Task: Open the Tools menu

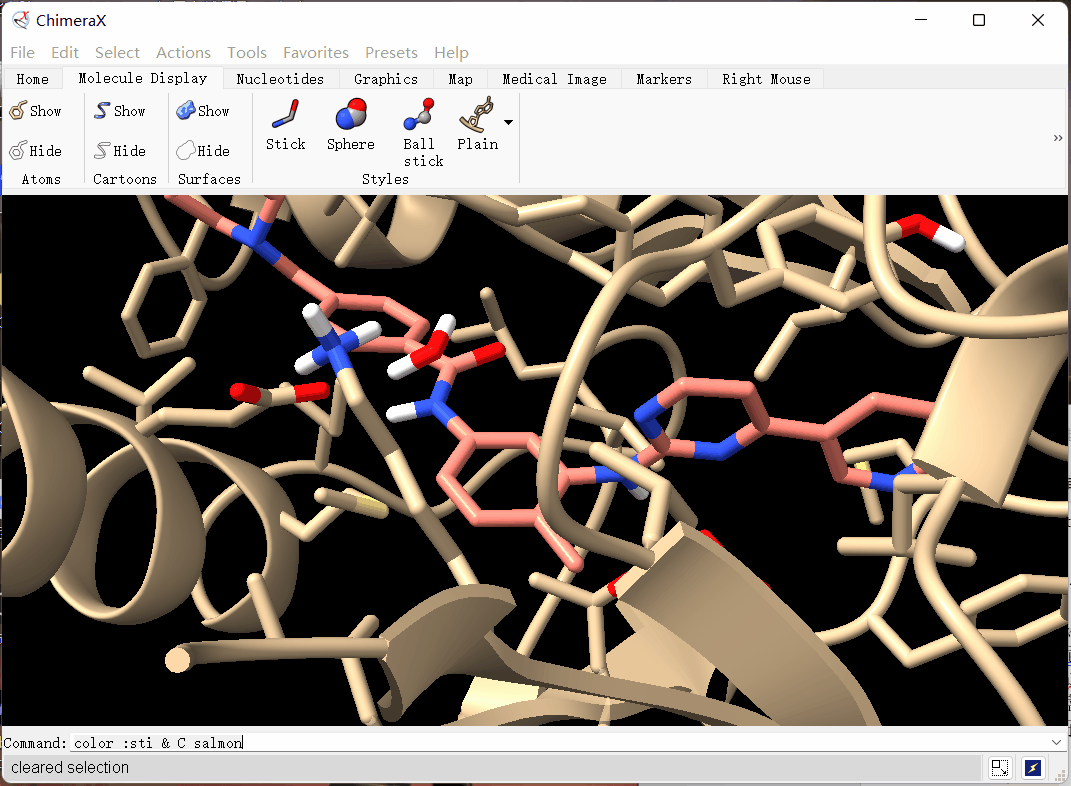Action: (247, 52)
